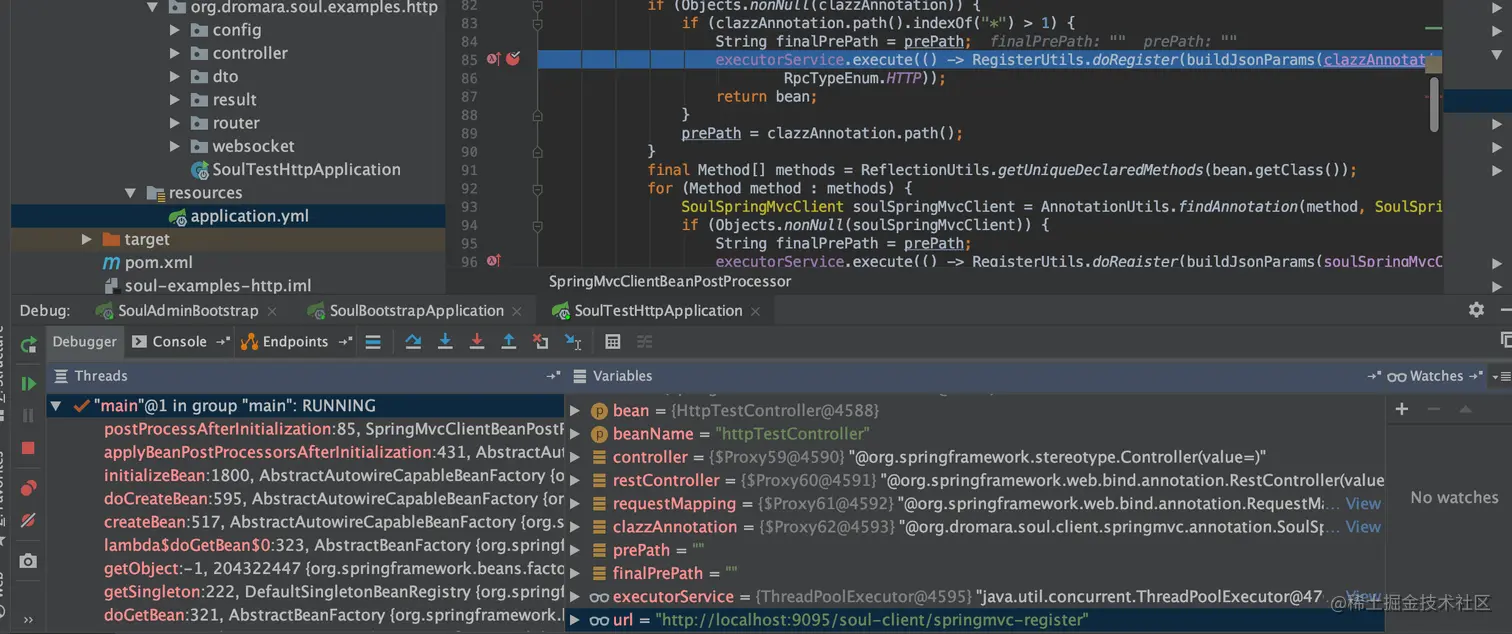Rerun the SoulTestHttpApplication debug session
This screenshot has height=634, width=1512.
[x=28, y=343]
